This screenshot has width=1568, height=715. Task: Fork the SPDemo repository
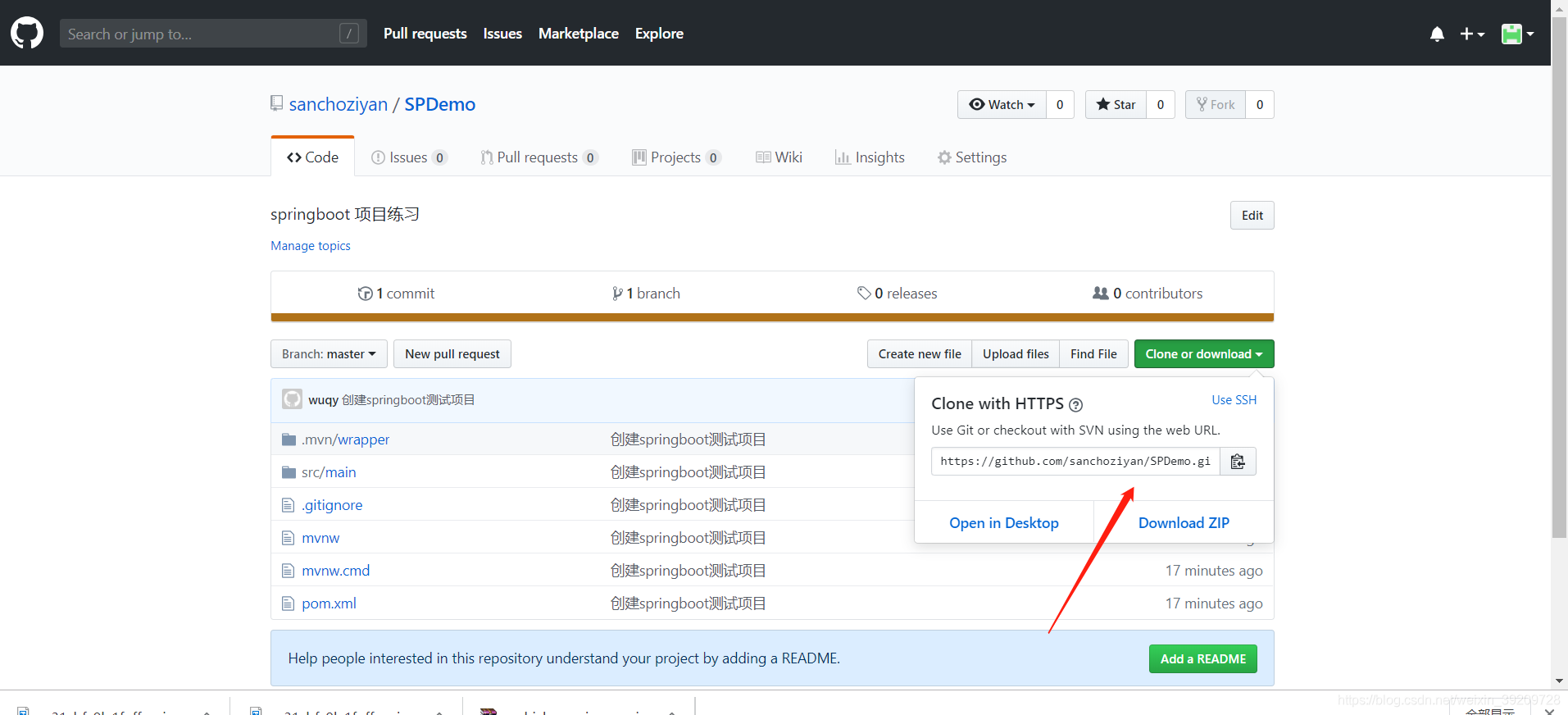tap(1216, 104)
